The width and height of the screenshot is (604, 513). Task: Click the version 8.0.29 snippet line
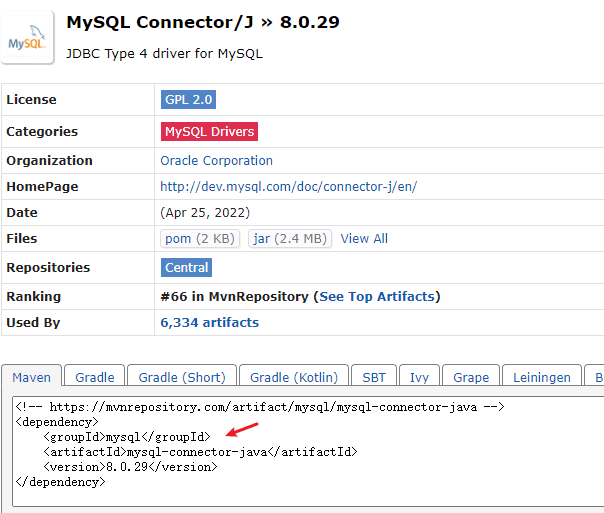pyautogui.click(x=130, y=467)
